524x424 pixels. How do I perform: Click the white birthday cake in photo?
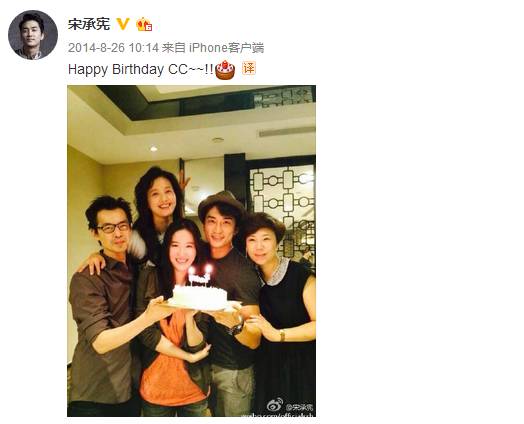(x=200, y=297)
